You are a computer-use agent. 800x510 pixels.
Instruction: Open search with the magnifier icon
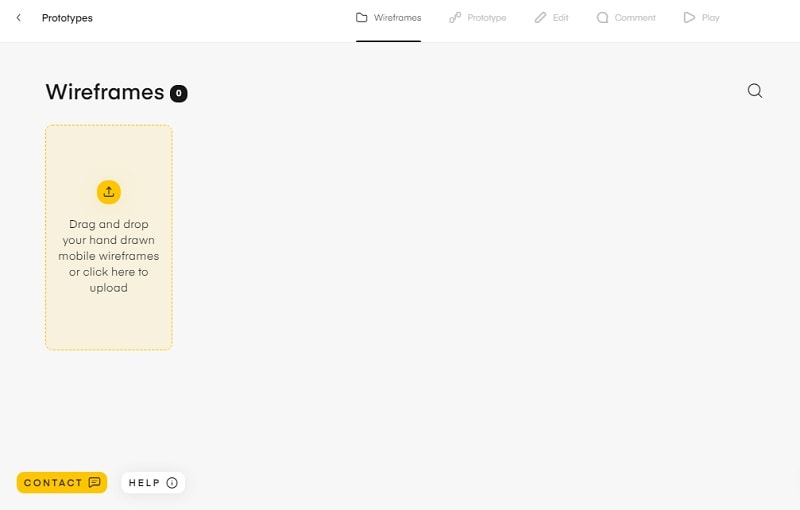(x=755, y=91)
